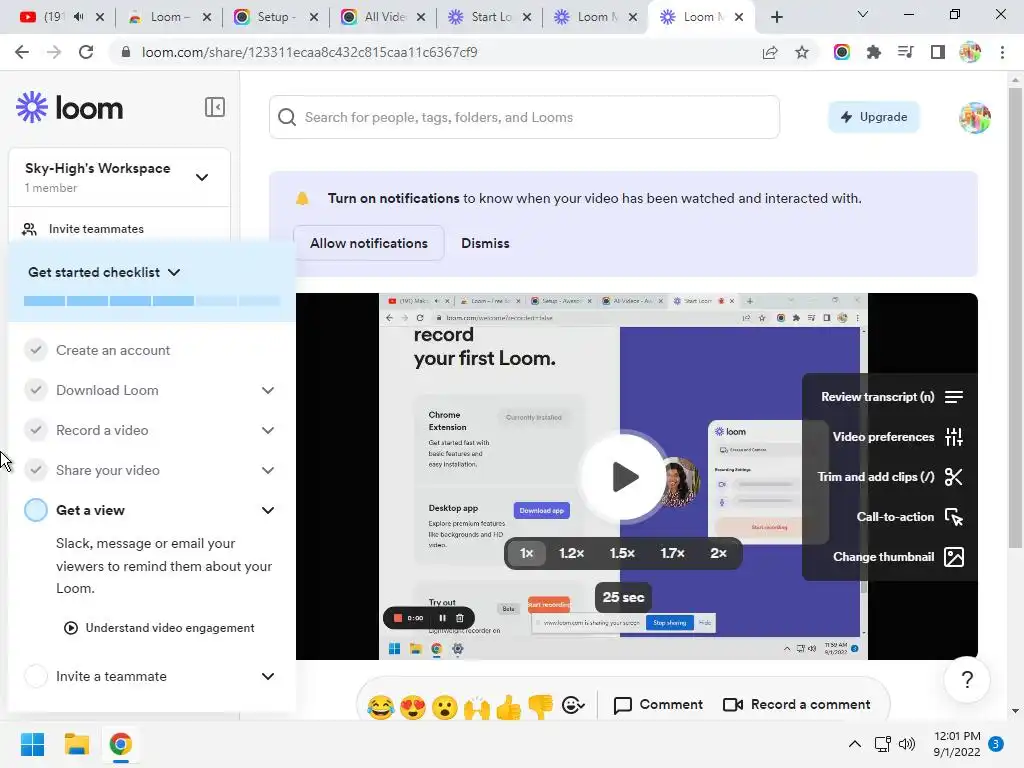Expand the Record a video item
Image resolution: width=1024 pixels, height=768 pixels.
click(268, 430)
